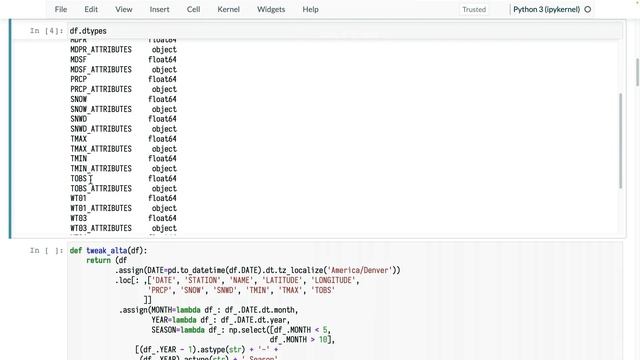This screenshot has width=640, height=360.
Task: Click the YEAR=lambda code line
Action: 220,320
